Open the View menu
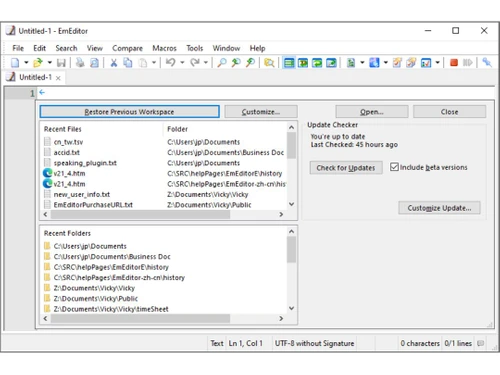 95,48
